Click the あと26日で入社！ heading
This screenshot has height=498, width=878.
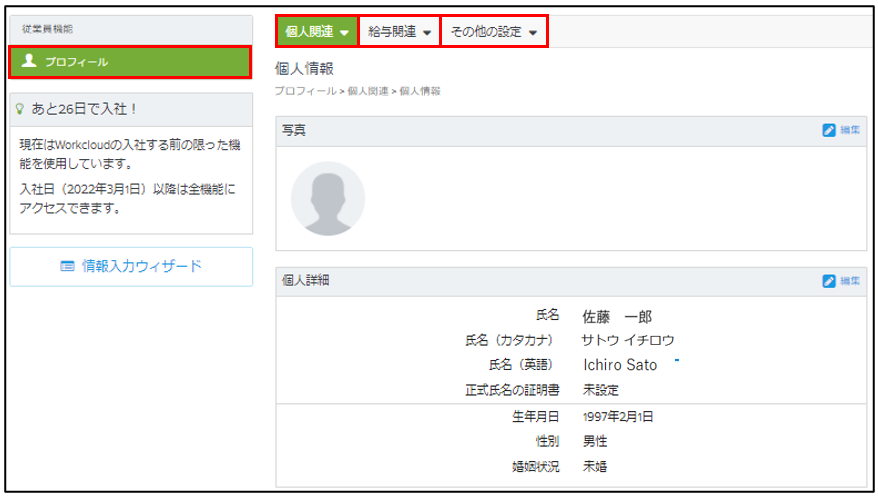85,109
